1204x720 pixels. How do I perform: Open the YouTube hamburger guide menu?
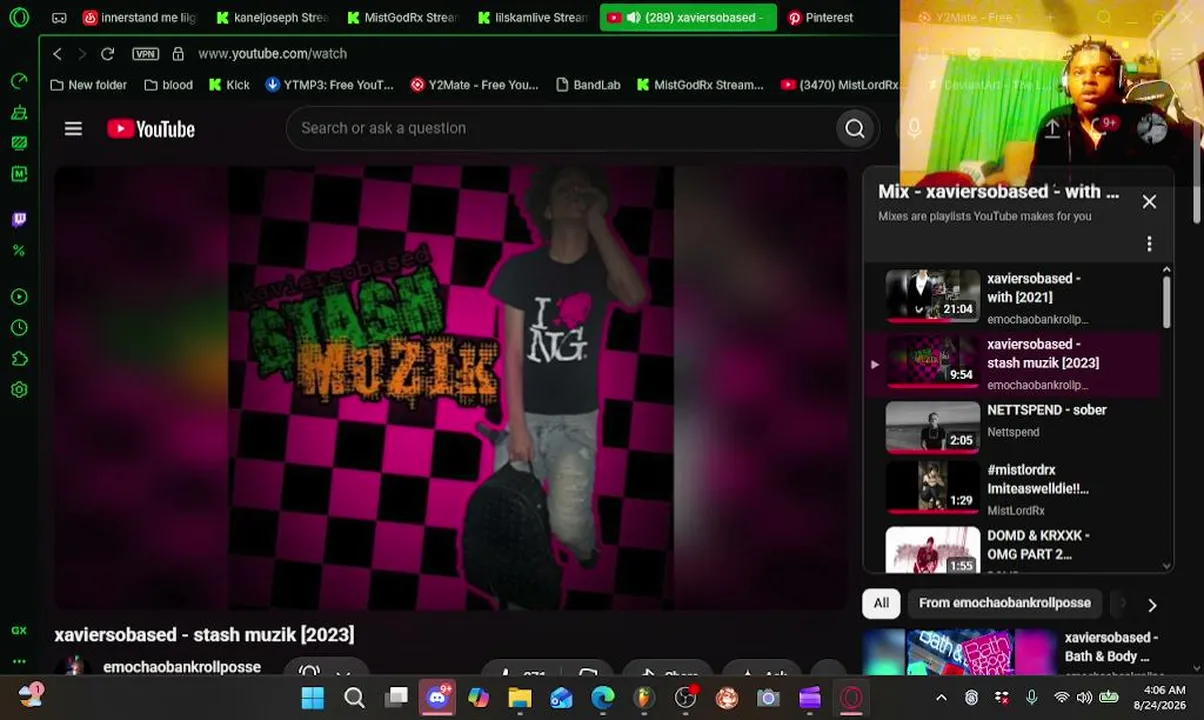[73, 128]
